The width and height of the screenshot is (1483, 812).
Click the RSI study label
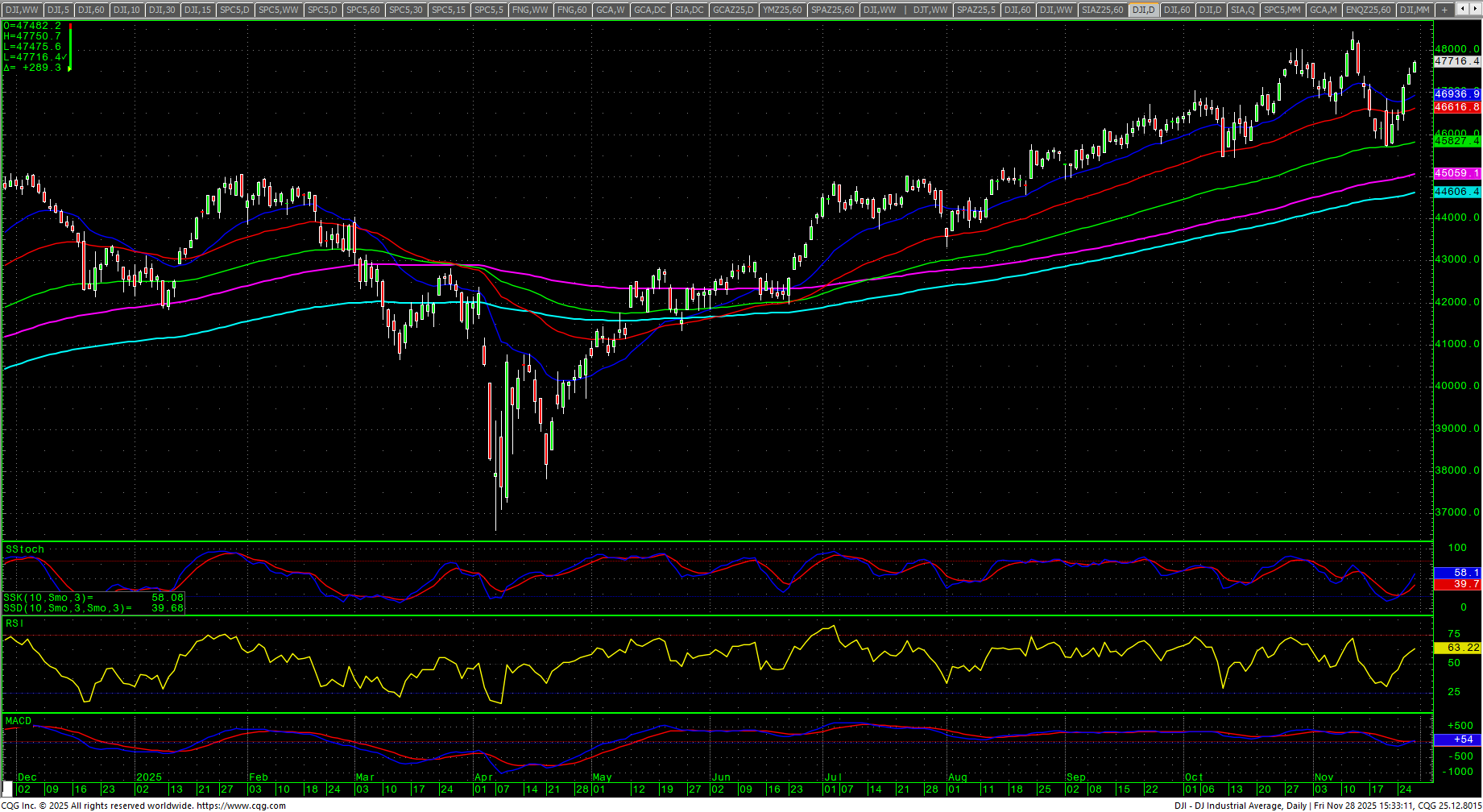[14, 623]
